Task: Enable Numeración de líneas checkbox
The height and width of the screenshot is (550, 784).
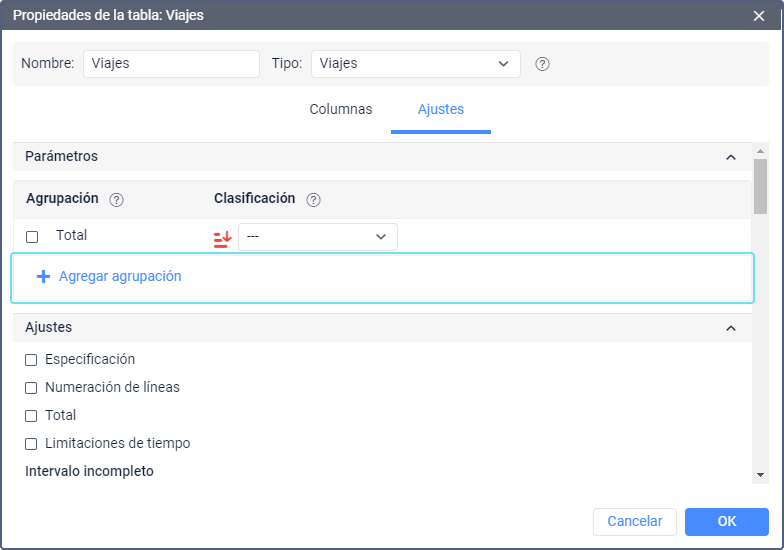Action: point(32,388)
